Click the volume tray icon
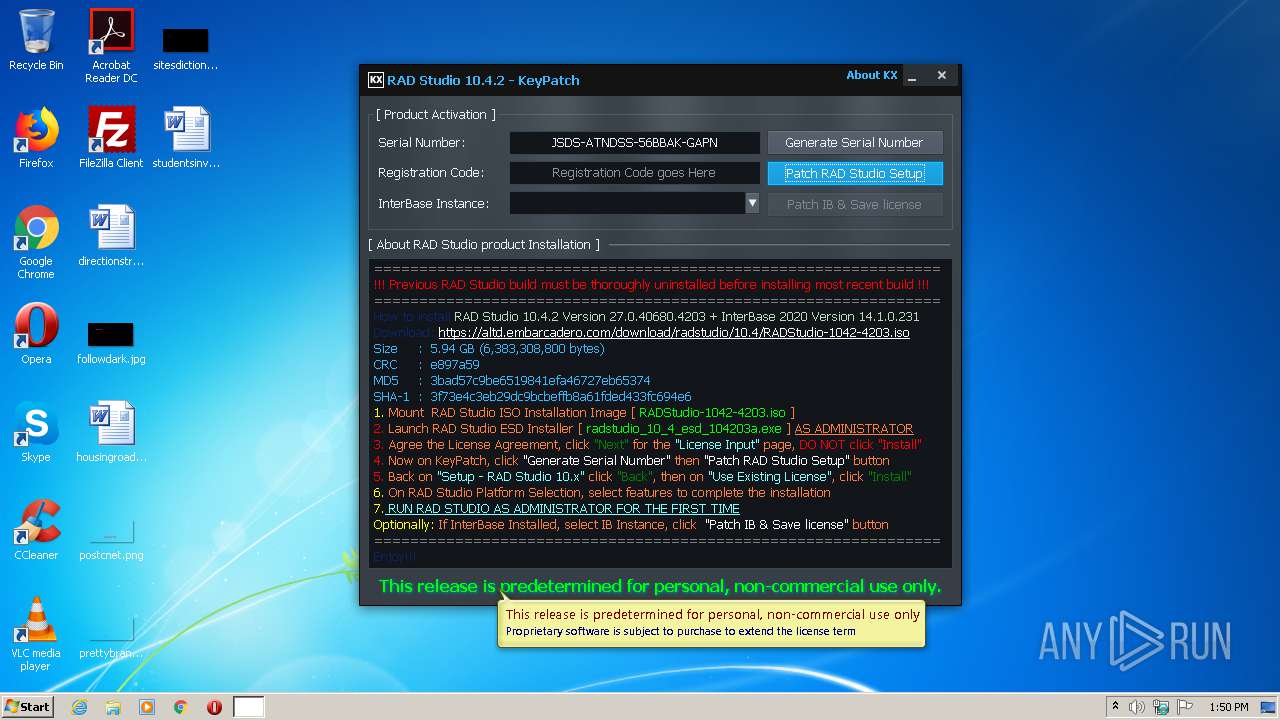Image resolution: width=1280 pixels, height=720 pixels. click(1137, 707)
